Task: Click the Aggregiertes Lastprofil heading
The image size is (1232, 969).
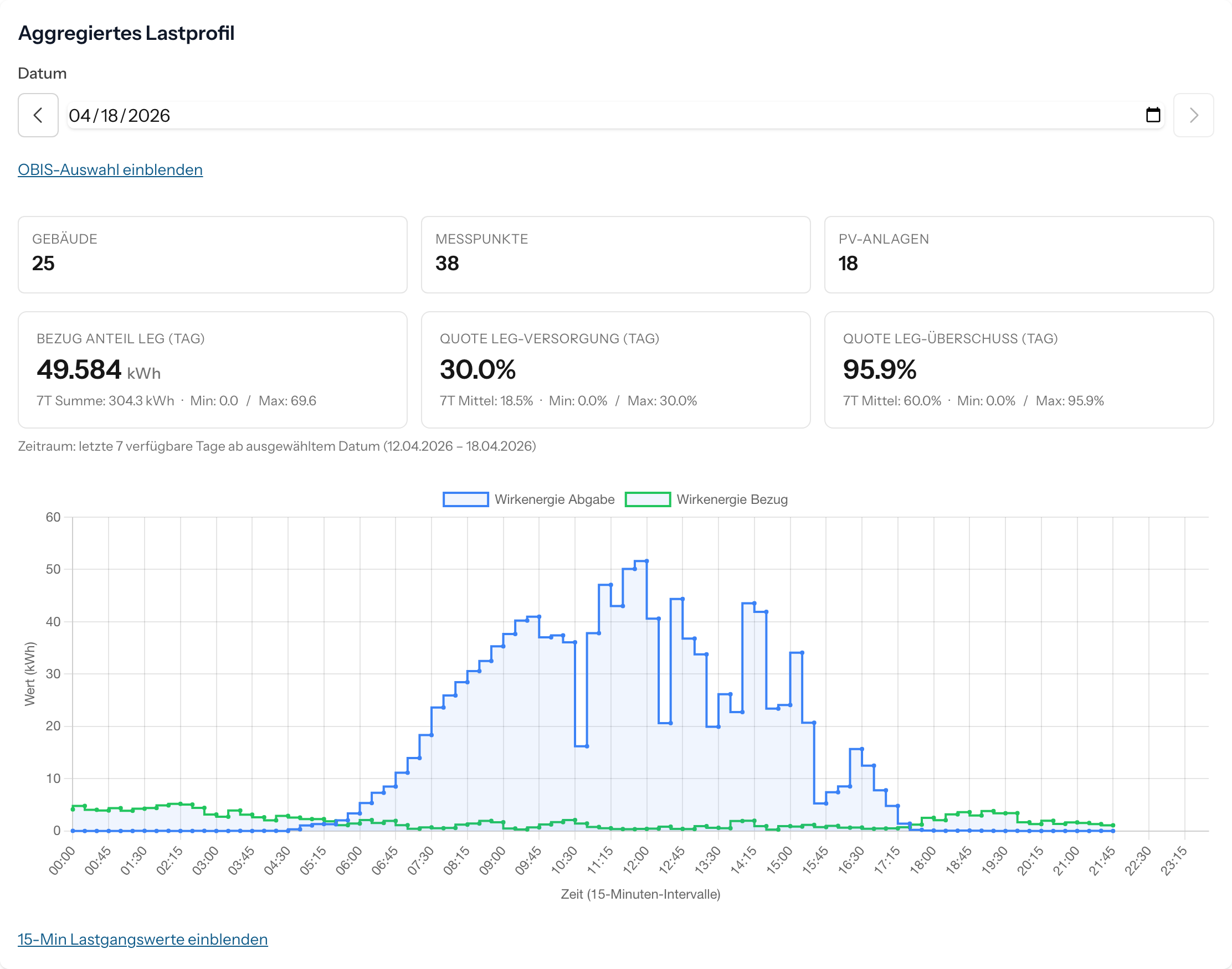Action: tap(126, 33)
